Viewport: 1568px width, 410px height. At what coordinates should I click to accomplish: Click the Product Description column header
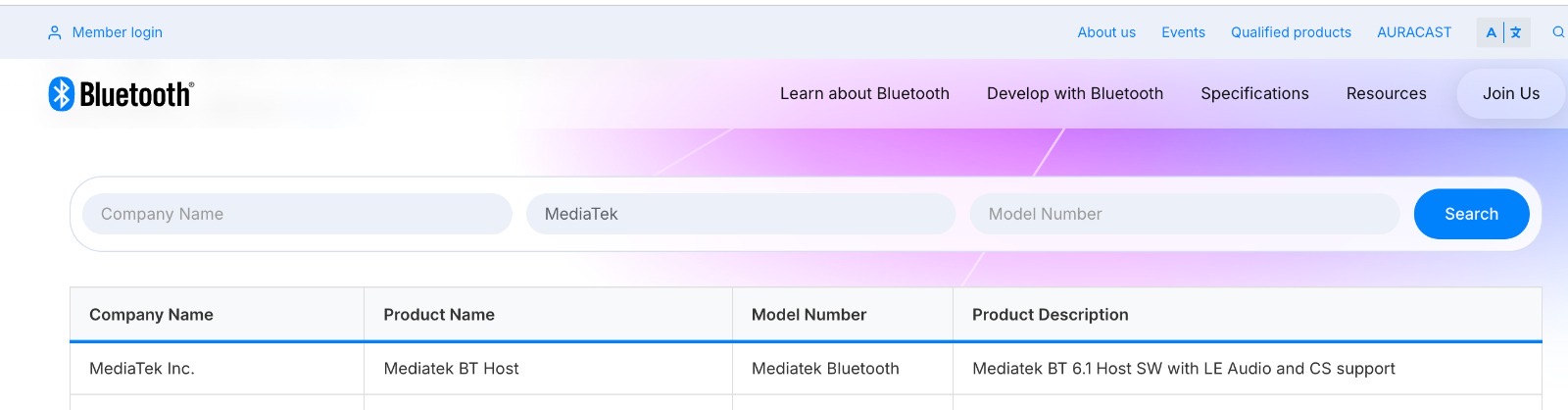tap(1050, 315)
